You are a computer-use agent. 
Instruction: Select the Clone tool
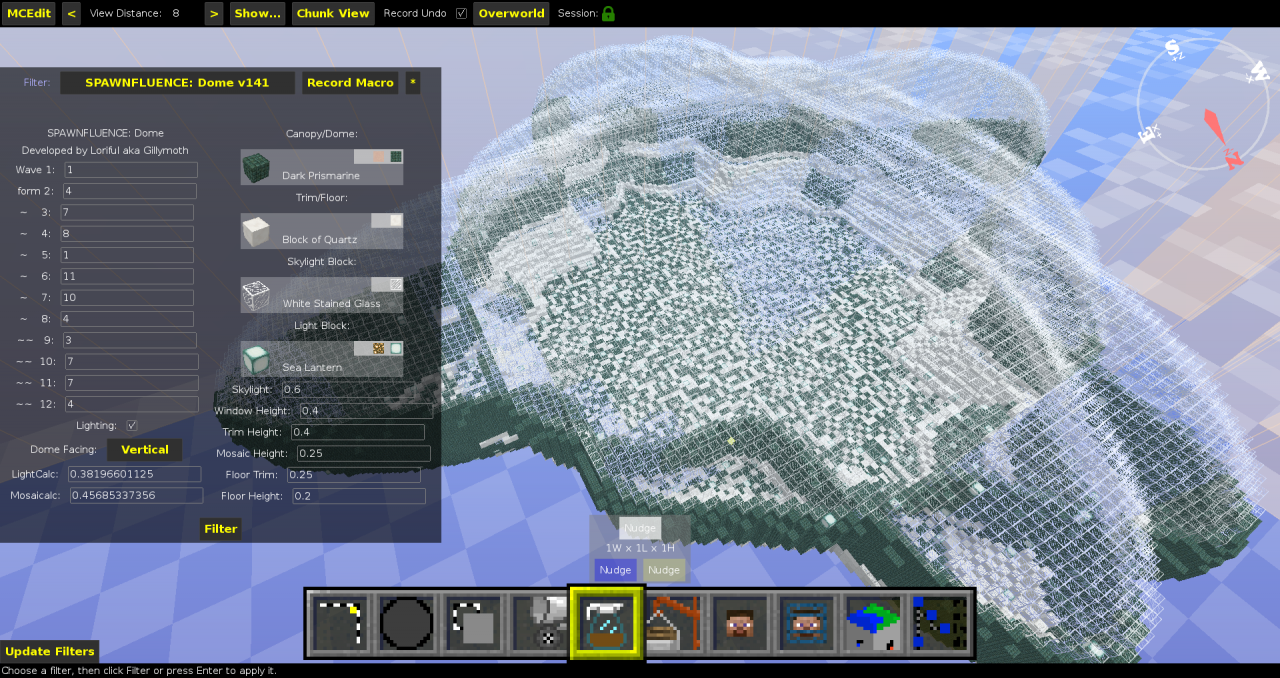473,622
